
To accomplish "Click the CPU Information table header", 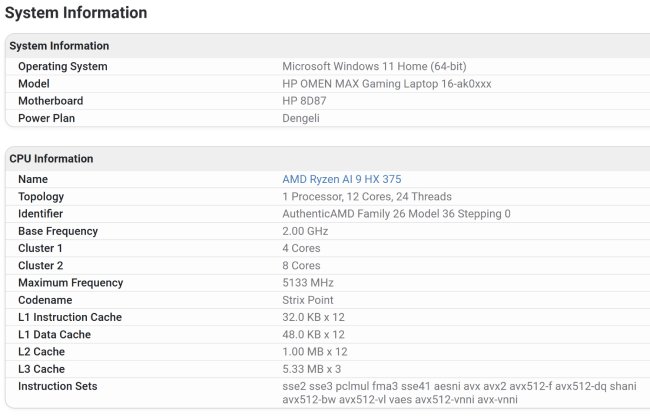I will pos(51,158).
